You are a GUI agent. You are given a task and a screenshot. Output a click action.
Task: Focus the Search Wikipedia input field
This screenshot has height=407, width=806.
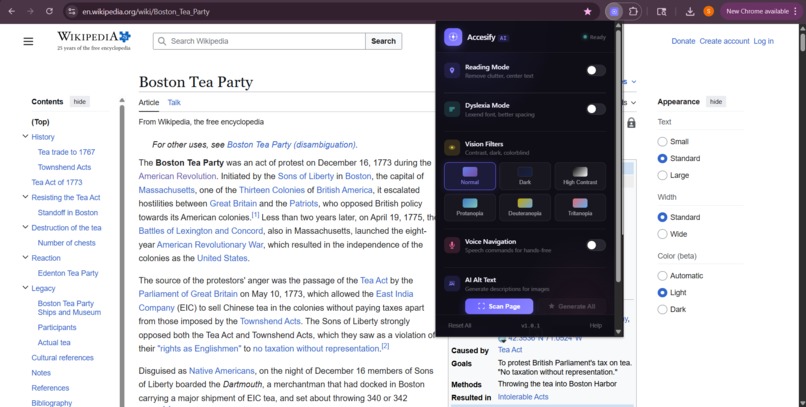[x=259, y=41]
